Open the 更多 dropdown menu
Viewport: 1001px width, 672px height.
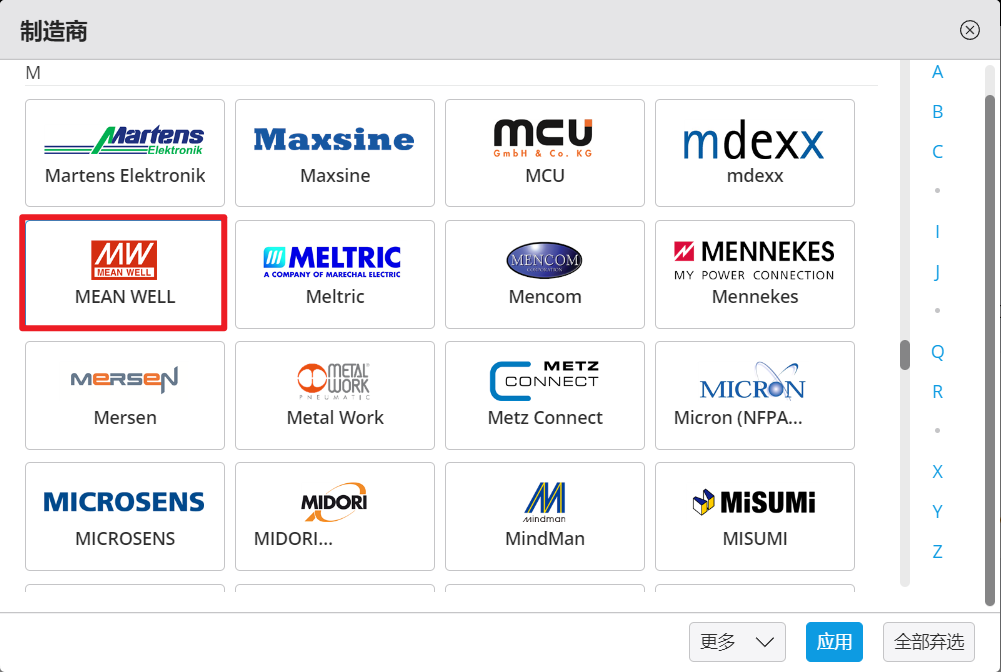click(x=737, y=642)
